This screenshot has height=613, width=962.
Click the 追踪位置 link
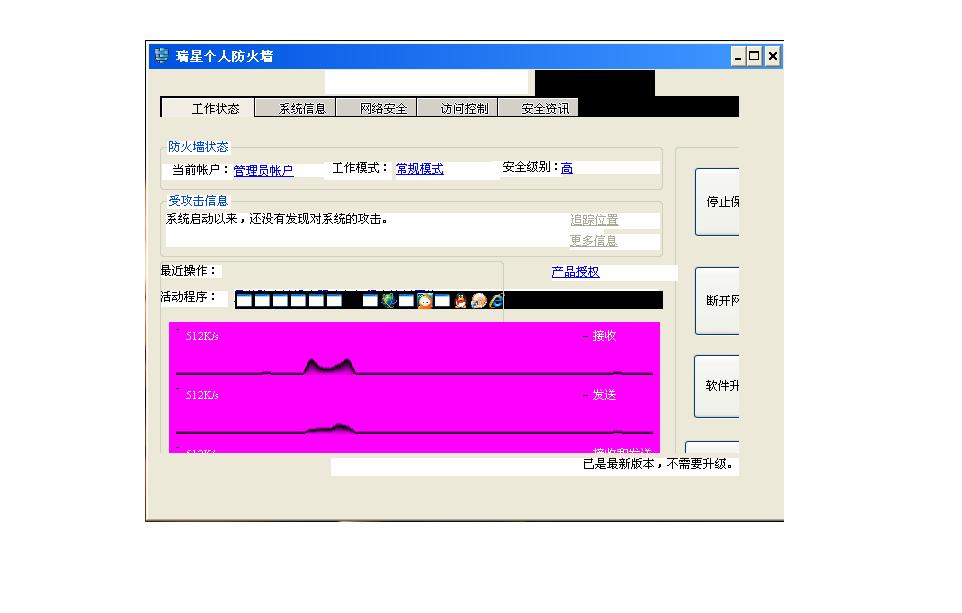point(594,220)
